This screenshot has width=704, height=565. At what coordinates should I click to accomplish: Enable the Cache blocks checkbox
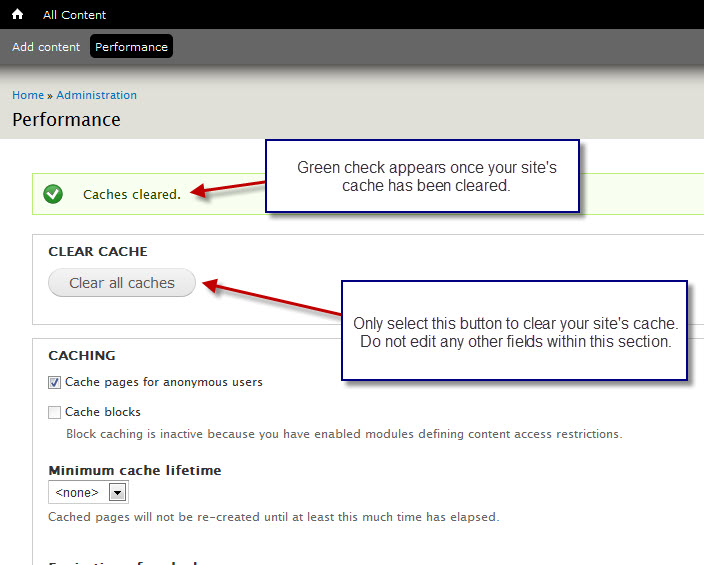click(x=54, y=412)
